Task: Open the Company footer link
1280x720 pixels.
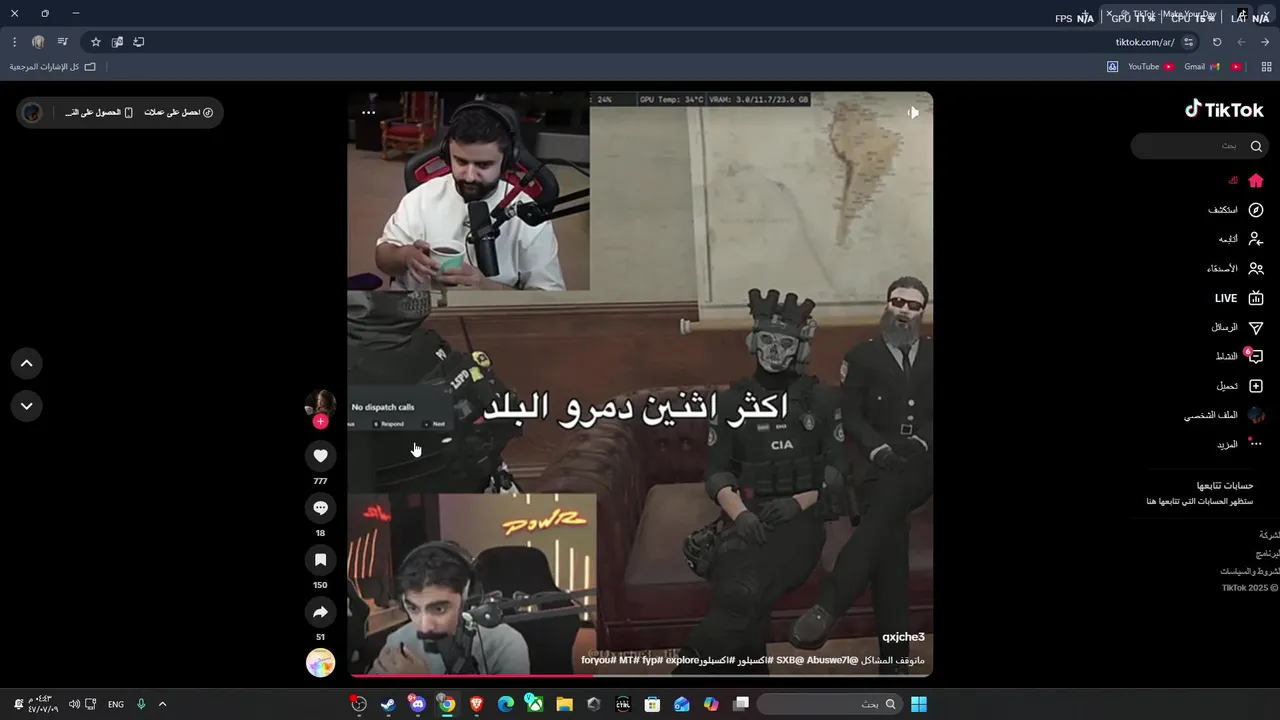Action: pos(1269,535)
